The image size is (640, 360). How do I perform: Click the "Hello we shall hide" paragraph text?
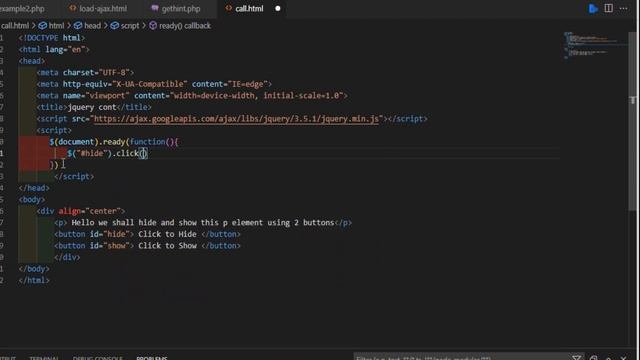(203, 223)
